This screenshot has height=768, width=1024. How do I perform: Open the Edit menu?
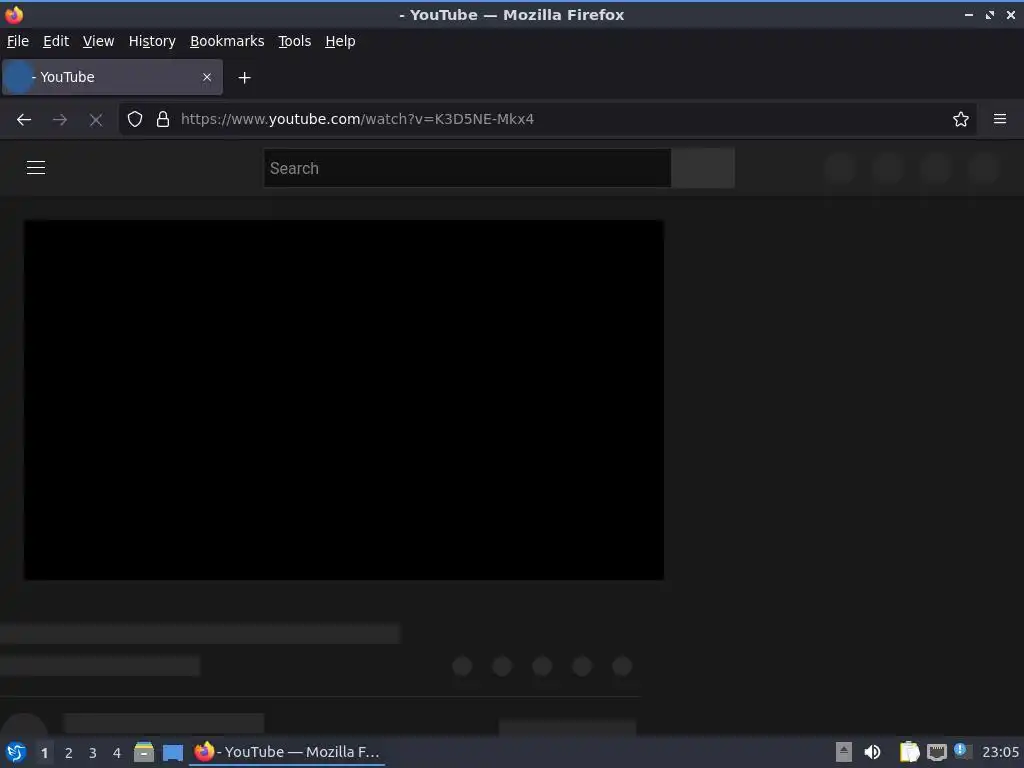[x=56, y=41]
